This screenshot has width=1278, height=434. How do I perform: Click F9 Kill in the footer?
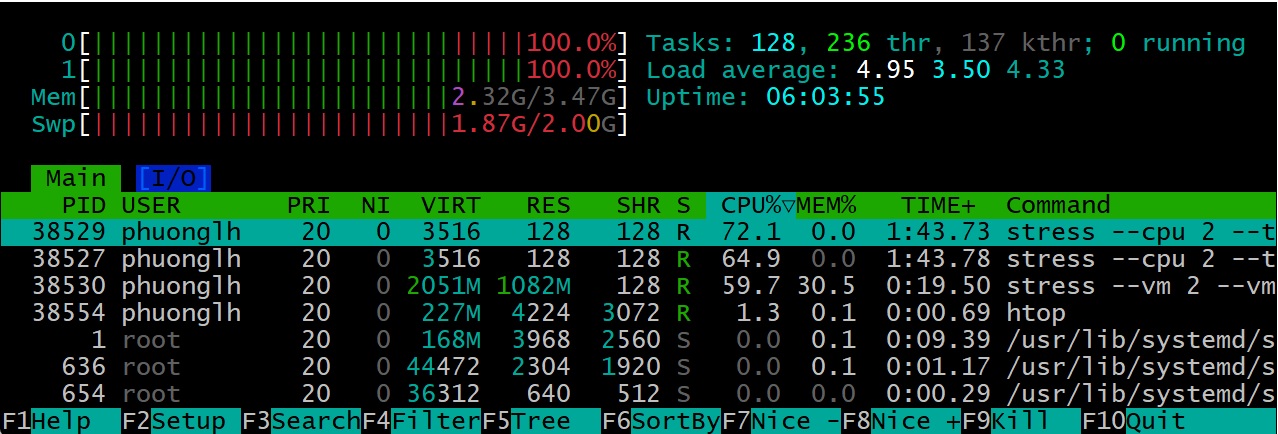tap(1021, 421)
